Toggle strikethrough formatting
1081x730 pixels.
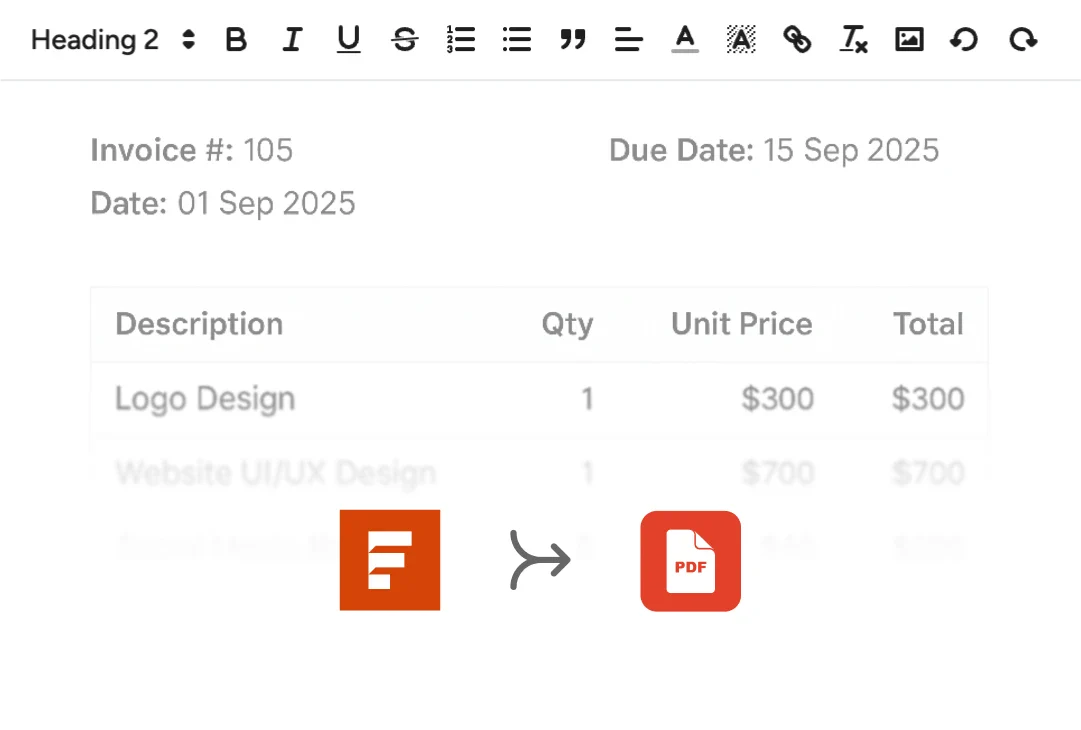coord(405,40)
